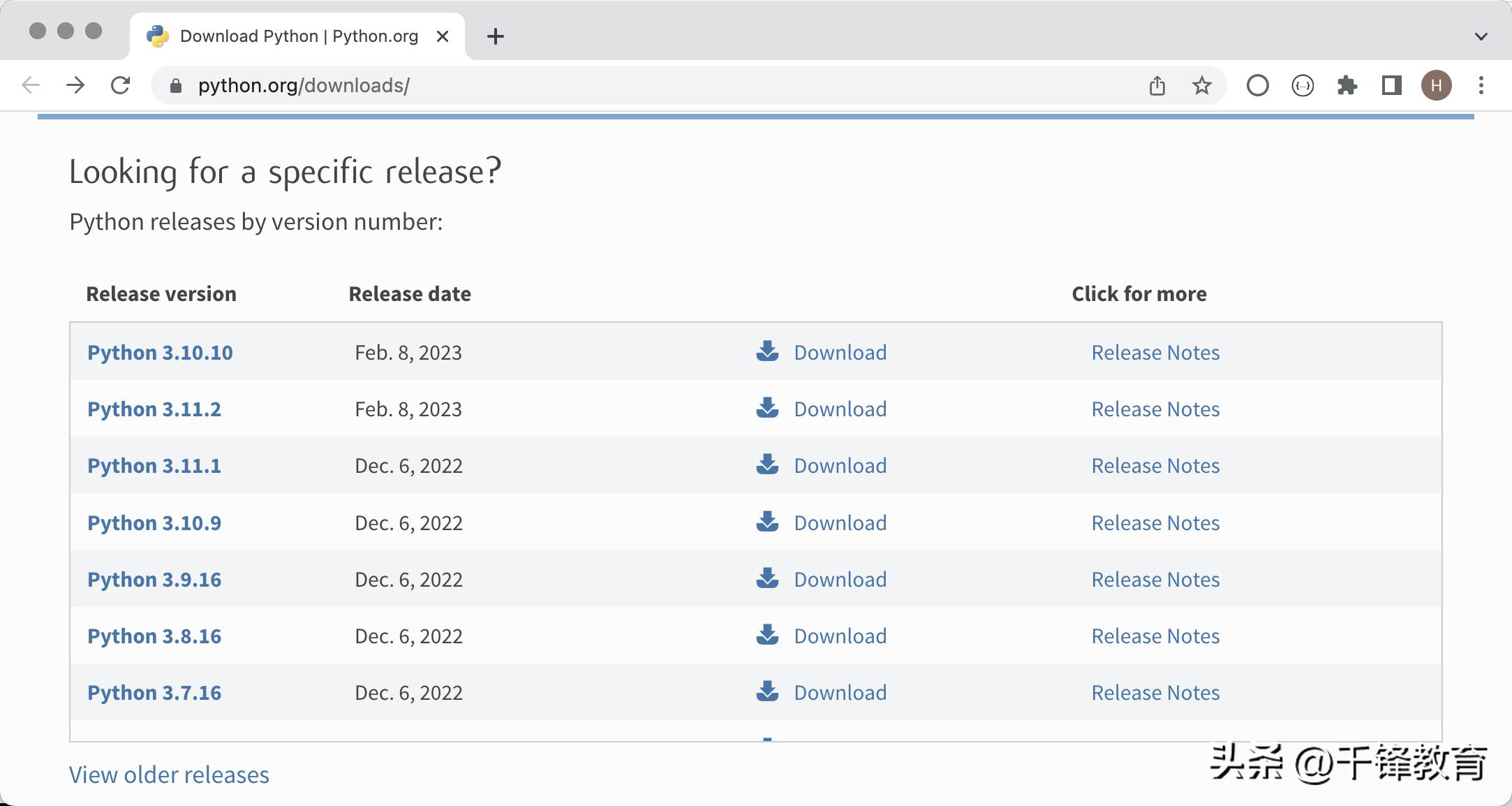Reload the page
1512x806 pixels.
(120, 86)
